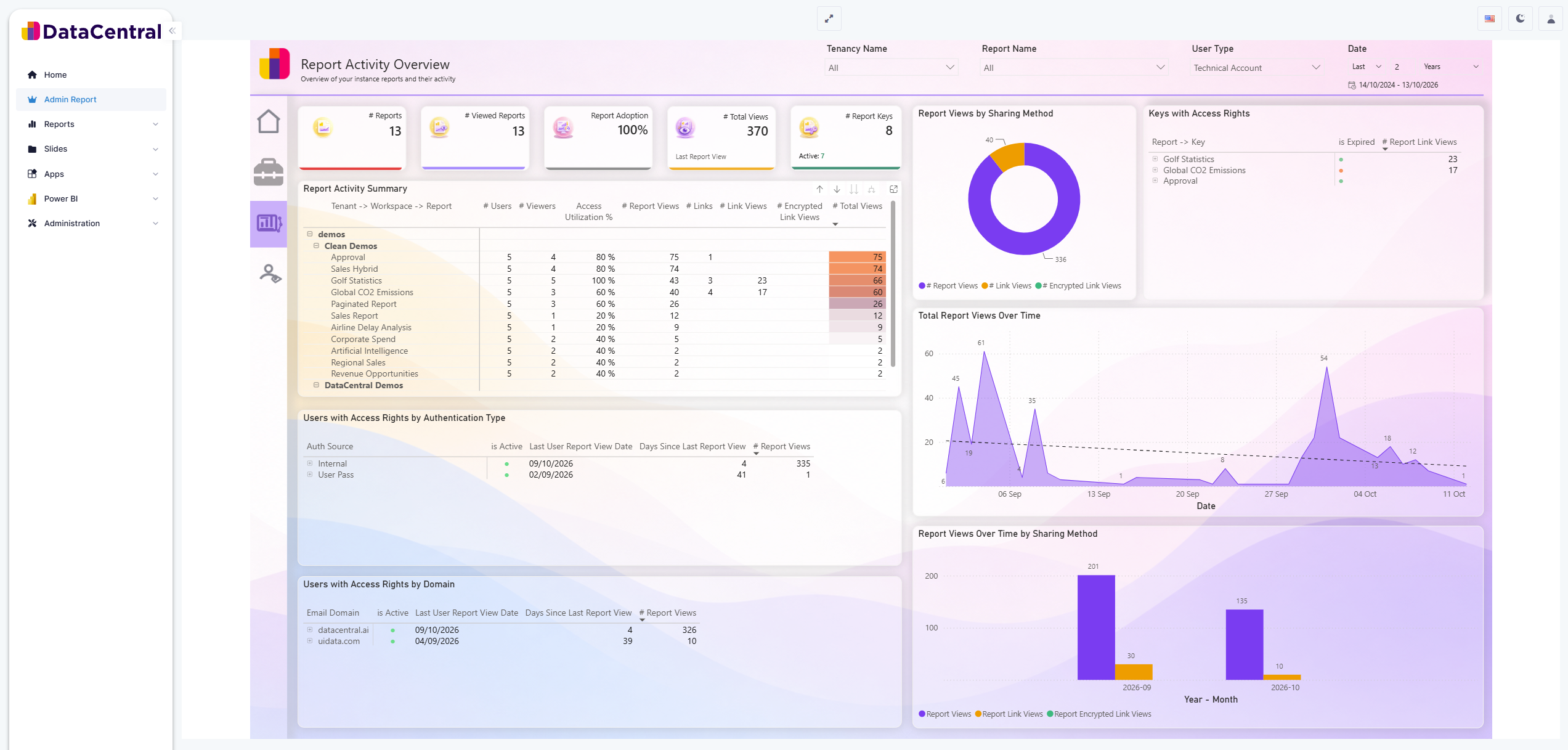Open the user access page icon
Viewport: 1568px width, 750px height.
tap(270, 274)
